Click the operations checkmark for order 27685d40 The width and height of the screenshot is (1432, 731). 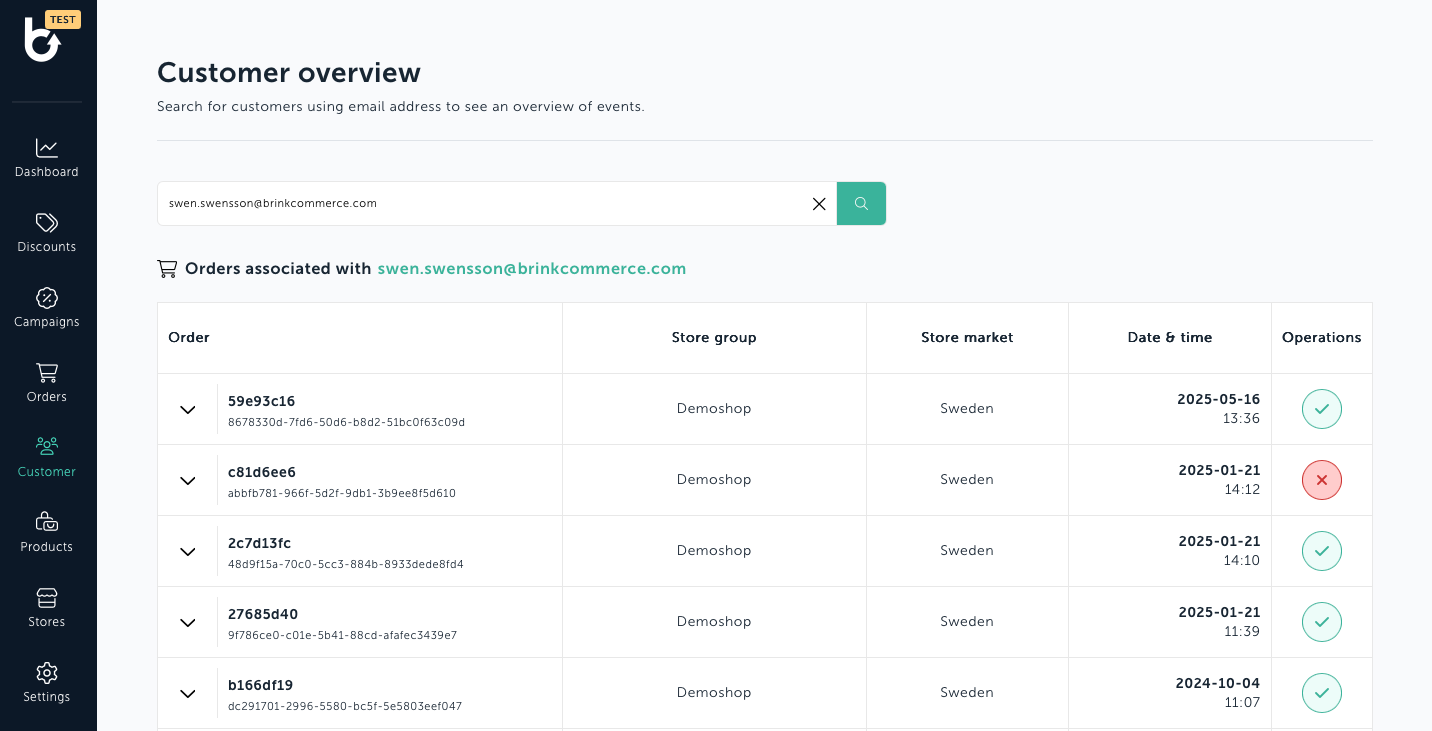(1322, 622)
